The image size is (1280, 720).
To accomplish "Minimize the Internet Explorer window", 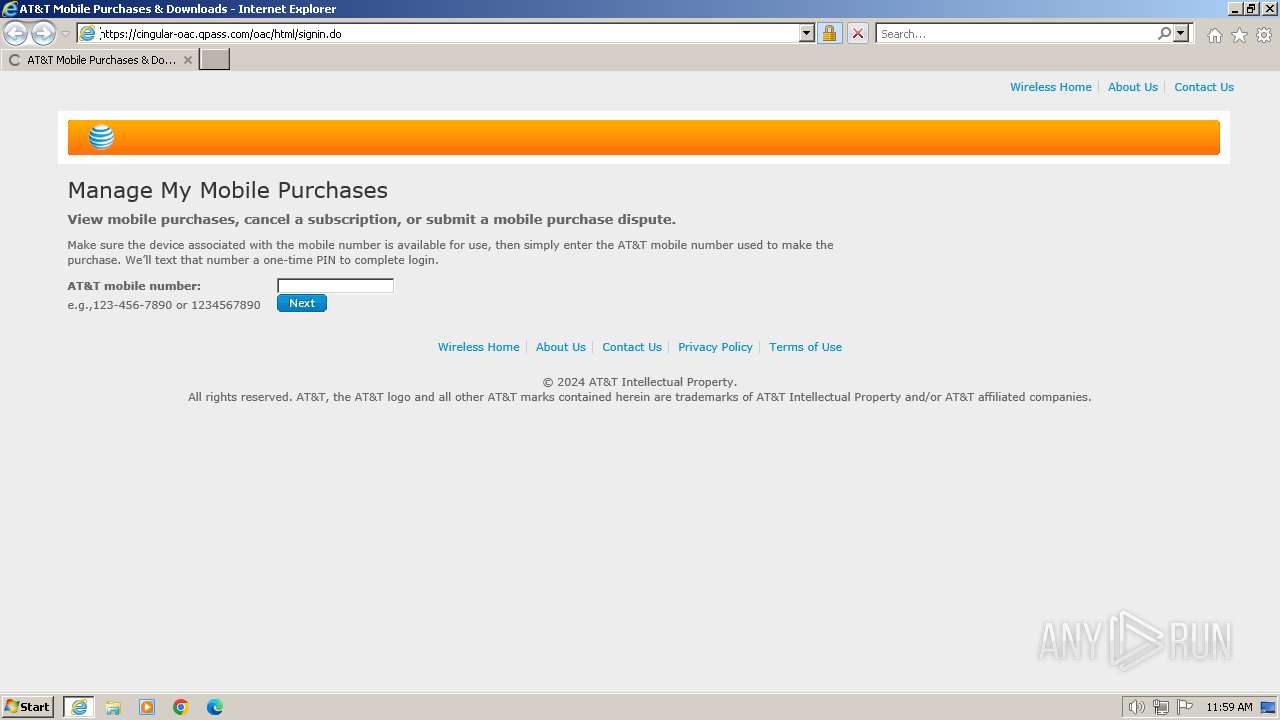I will coord(1236,8).
